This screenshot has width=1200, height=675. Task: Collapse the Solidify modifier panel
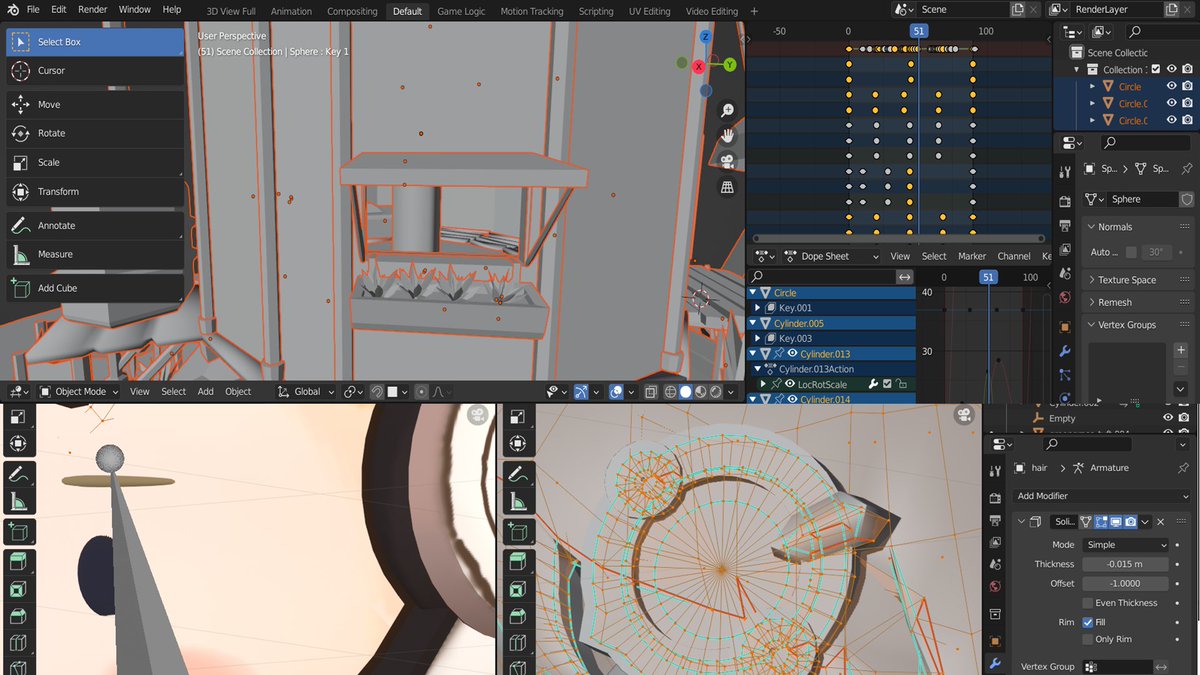1022,521
